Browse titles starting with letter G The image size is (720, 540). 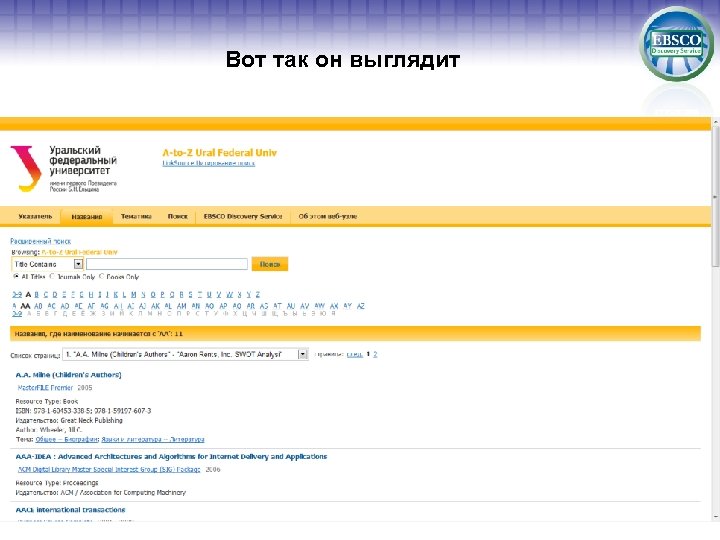click(x=81, y=294)
